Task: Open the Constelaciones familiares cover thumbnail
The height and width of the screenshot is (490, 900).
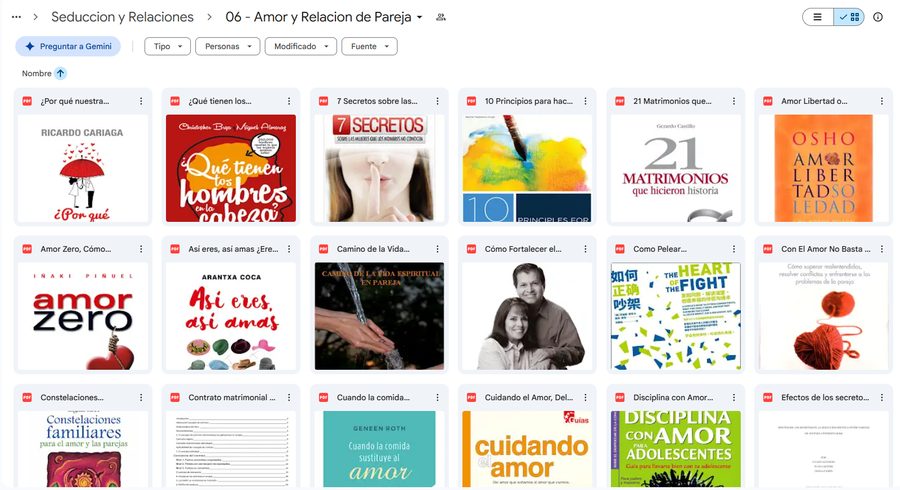Action: pos(83,449)
